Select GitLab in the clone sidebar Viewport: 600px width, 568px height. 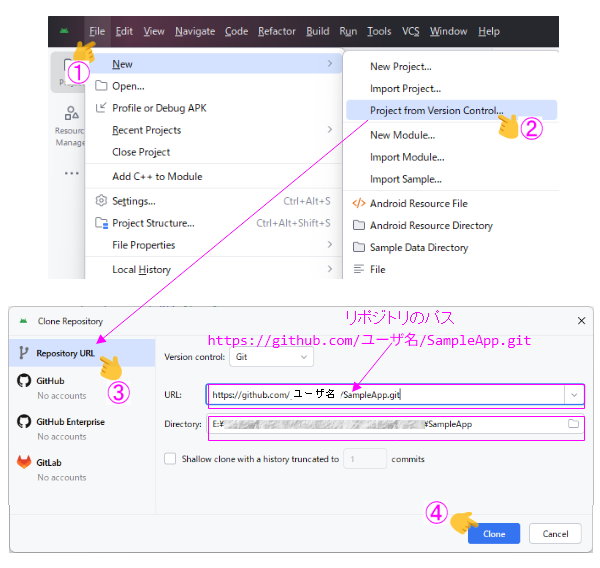pos(50,462)
